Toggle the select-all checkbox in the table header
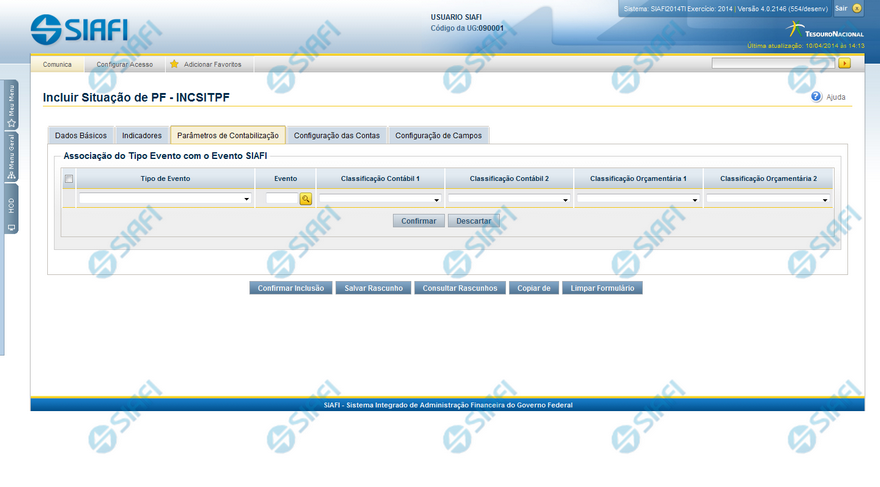The image size is (880, 487). tap(69, 179)
